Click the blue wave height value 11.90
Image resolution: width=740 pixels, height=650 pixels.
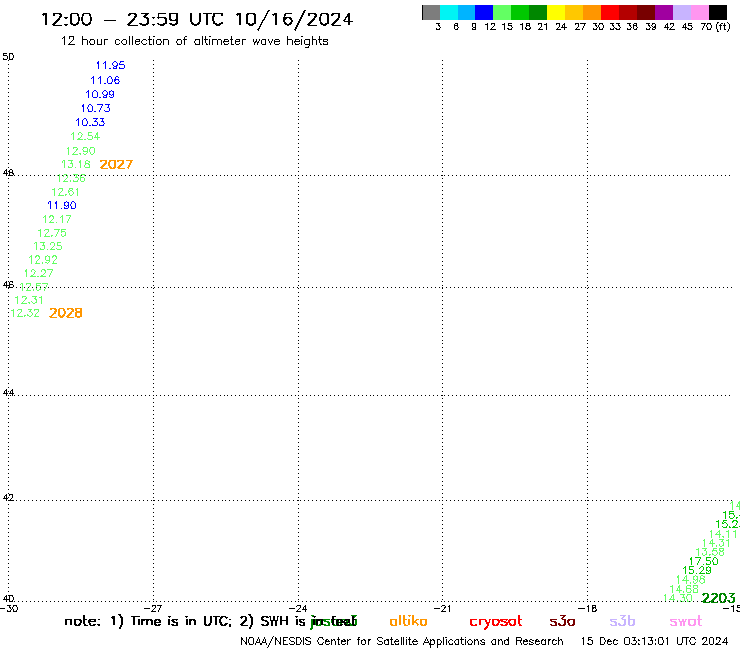[62, 205]
